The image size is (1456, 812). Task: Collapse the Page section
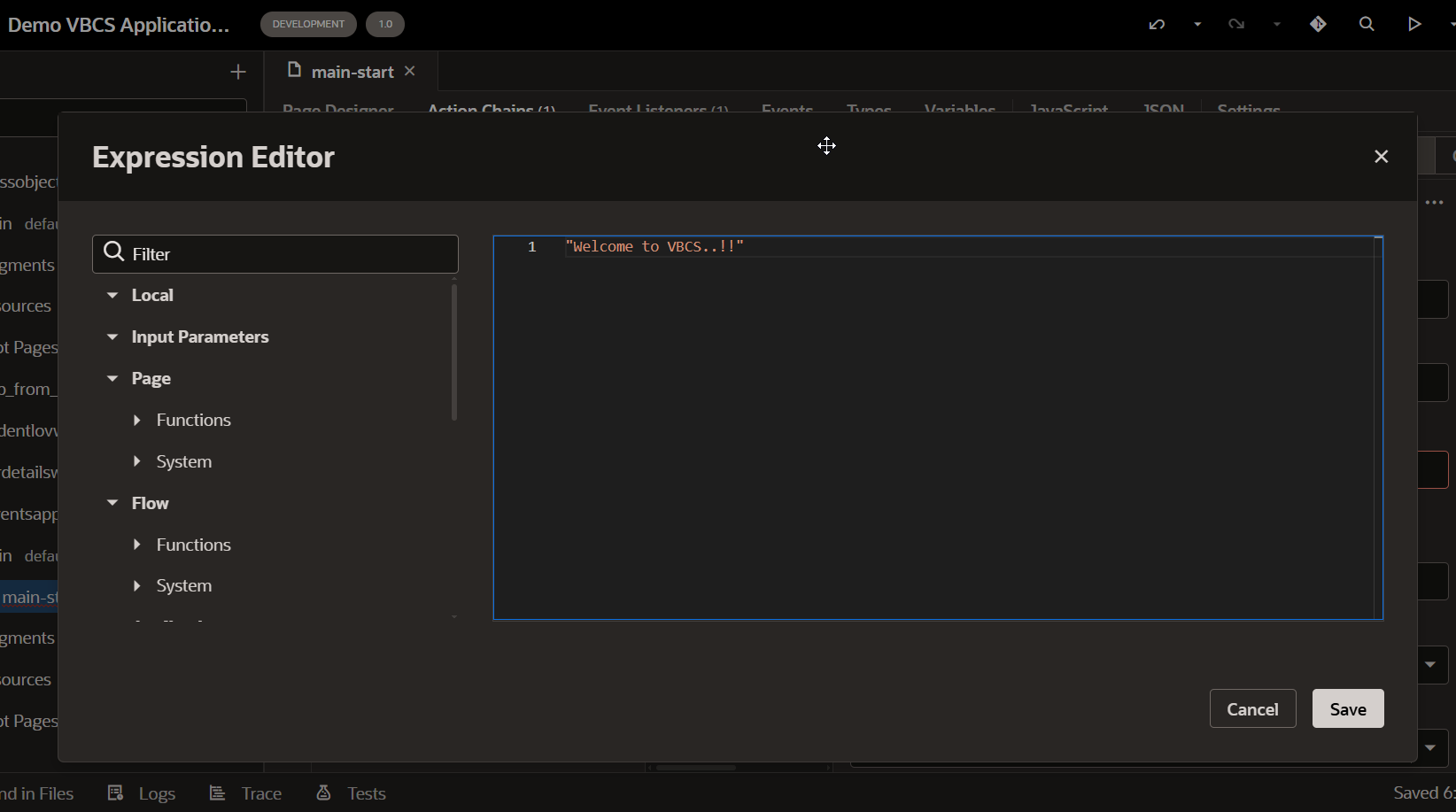click(112, 378)
